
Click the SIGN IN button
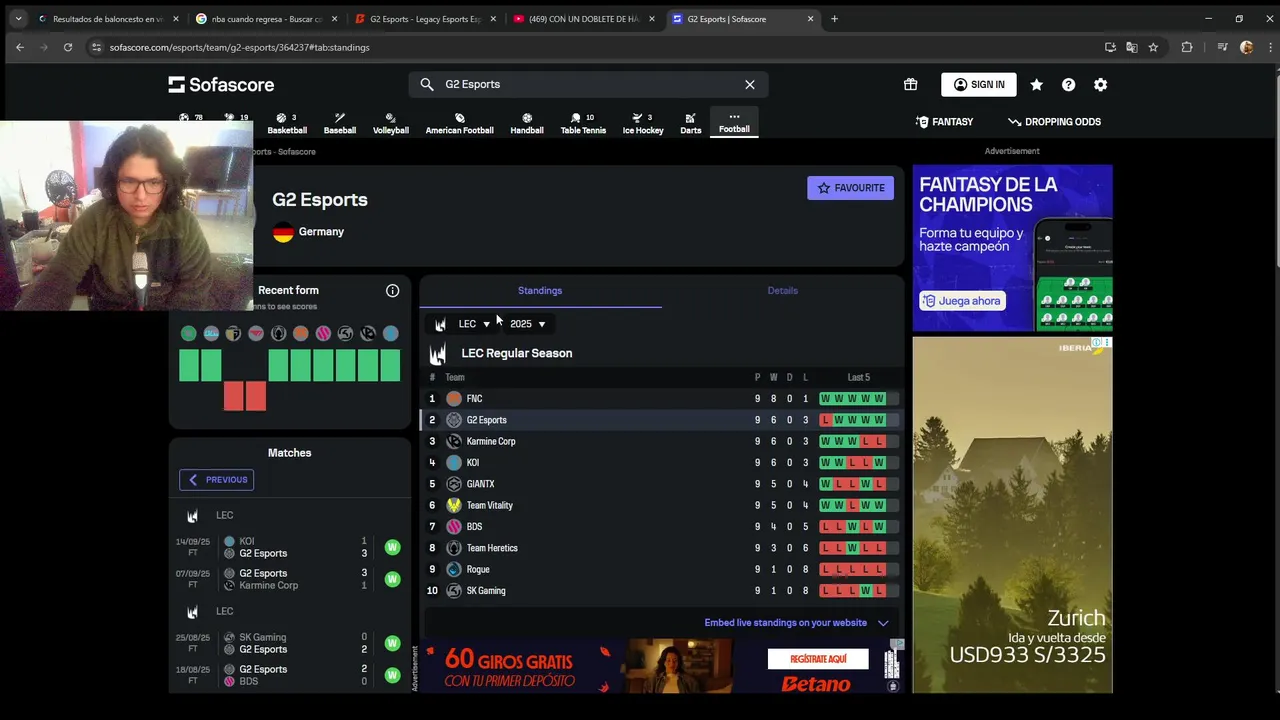pos(979,85)
